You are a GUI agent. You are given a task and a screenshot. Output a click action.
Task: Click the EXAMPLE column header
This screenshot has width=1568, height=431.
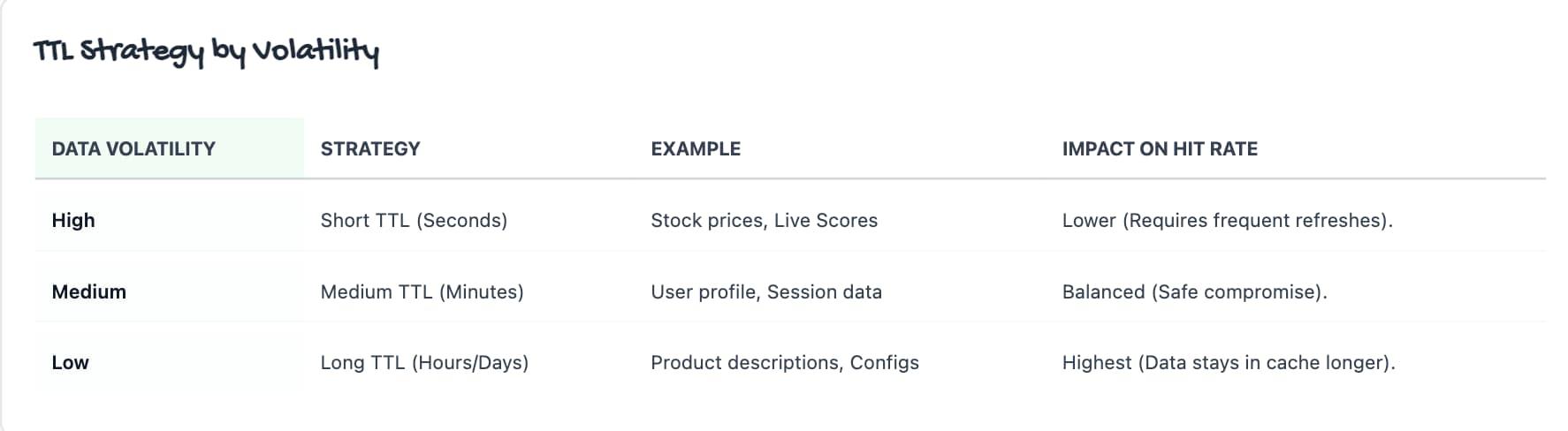[x=696, y=149]
